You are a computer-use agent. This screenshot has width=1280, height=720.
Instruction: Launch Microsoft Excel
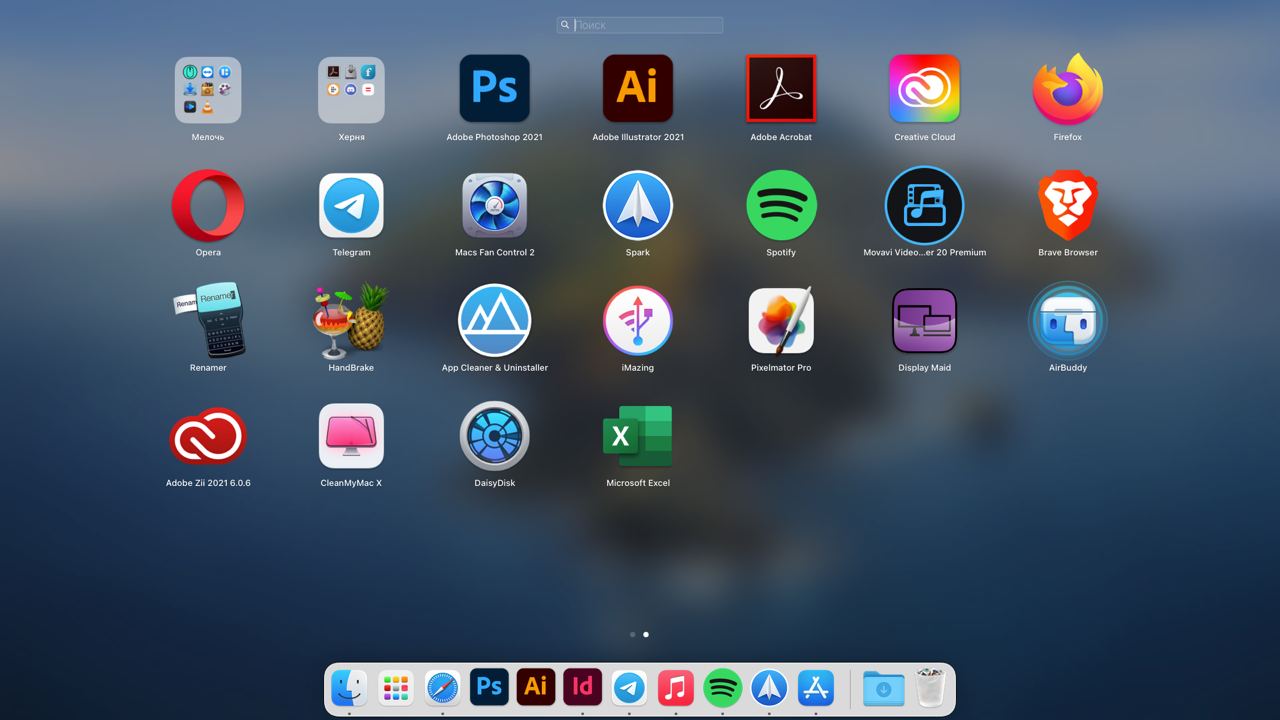click(638, 435)
